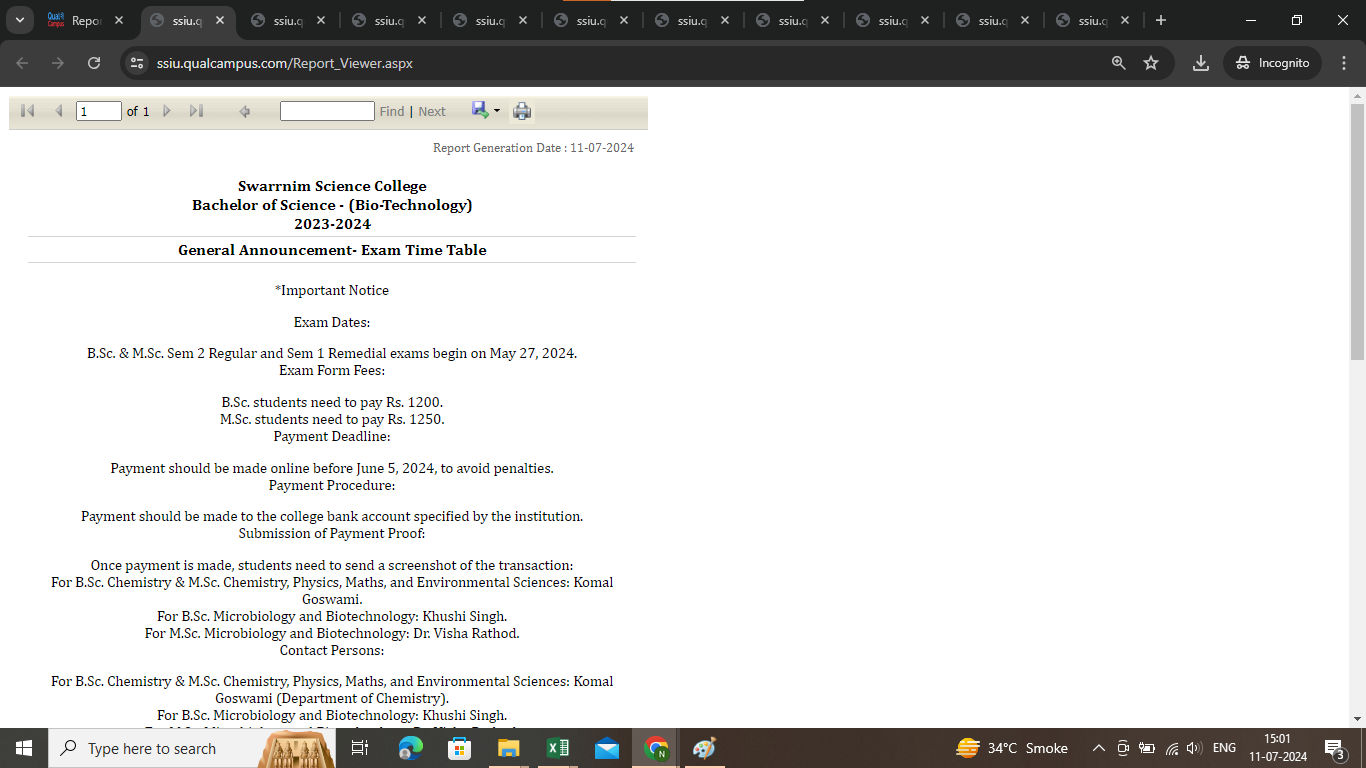Navigate forward in browser
The height and width of the screenshot is (768, 1366).
[x=58, y=63]
